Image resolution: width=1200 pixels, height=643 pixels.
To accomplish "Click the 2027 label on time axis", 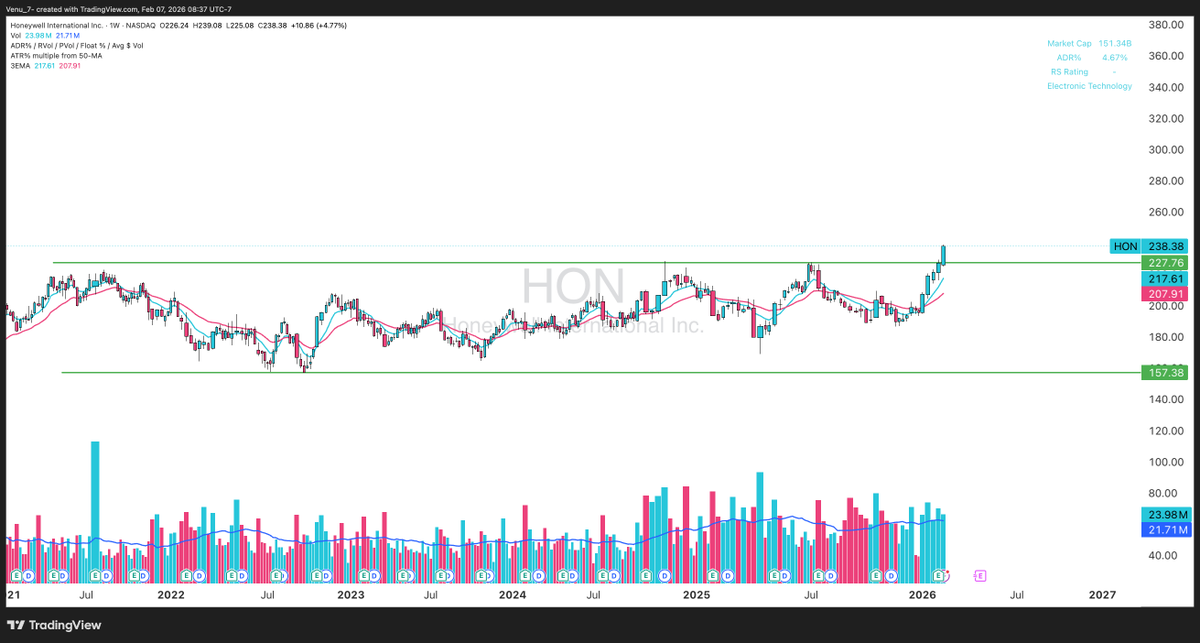I will pyautogui.click(x=1103, y=594).
